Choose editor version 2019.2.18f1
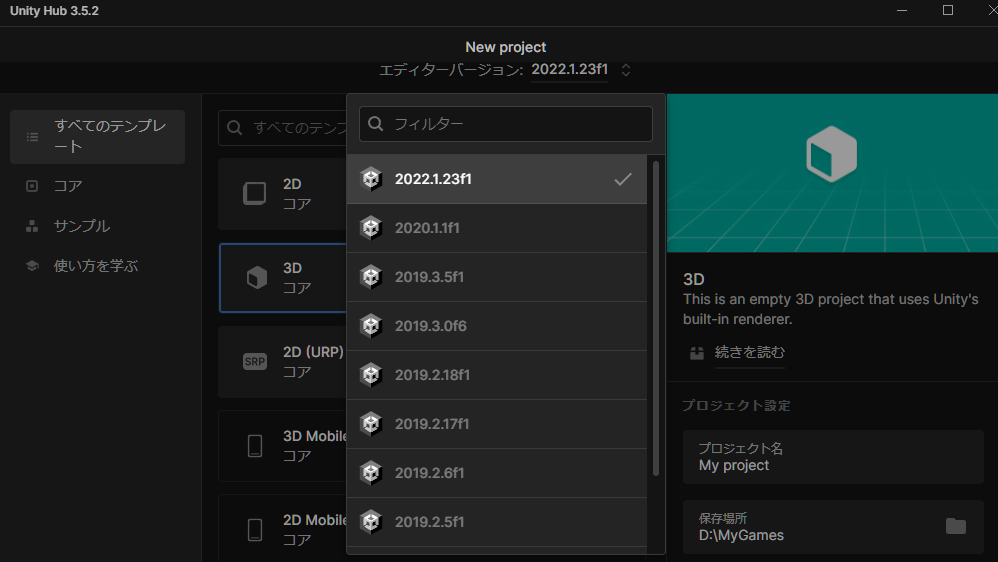 [x=496, y=375]
